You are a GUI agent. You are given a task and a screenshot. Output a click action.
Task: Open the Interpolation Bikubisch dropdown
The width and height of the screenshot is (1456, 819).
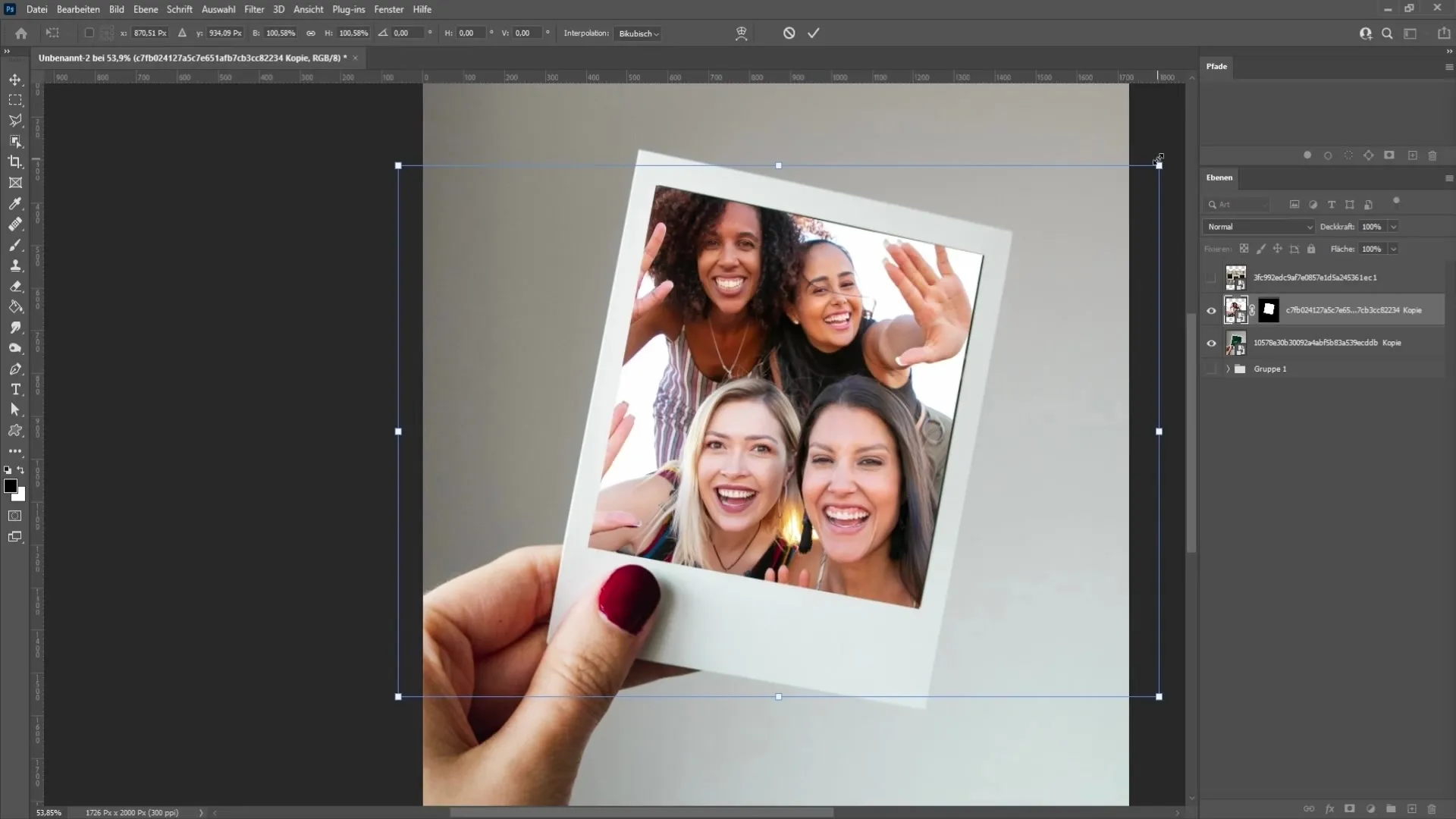[638, 33]
